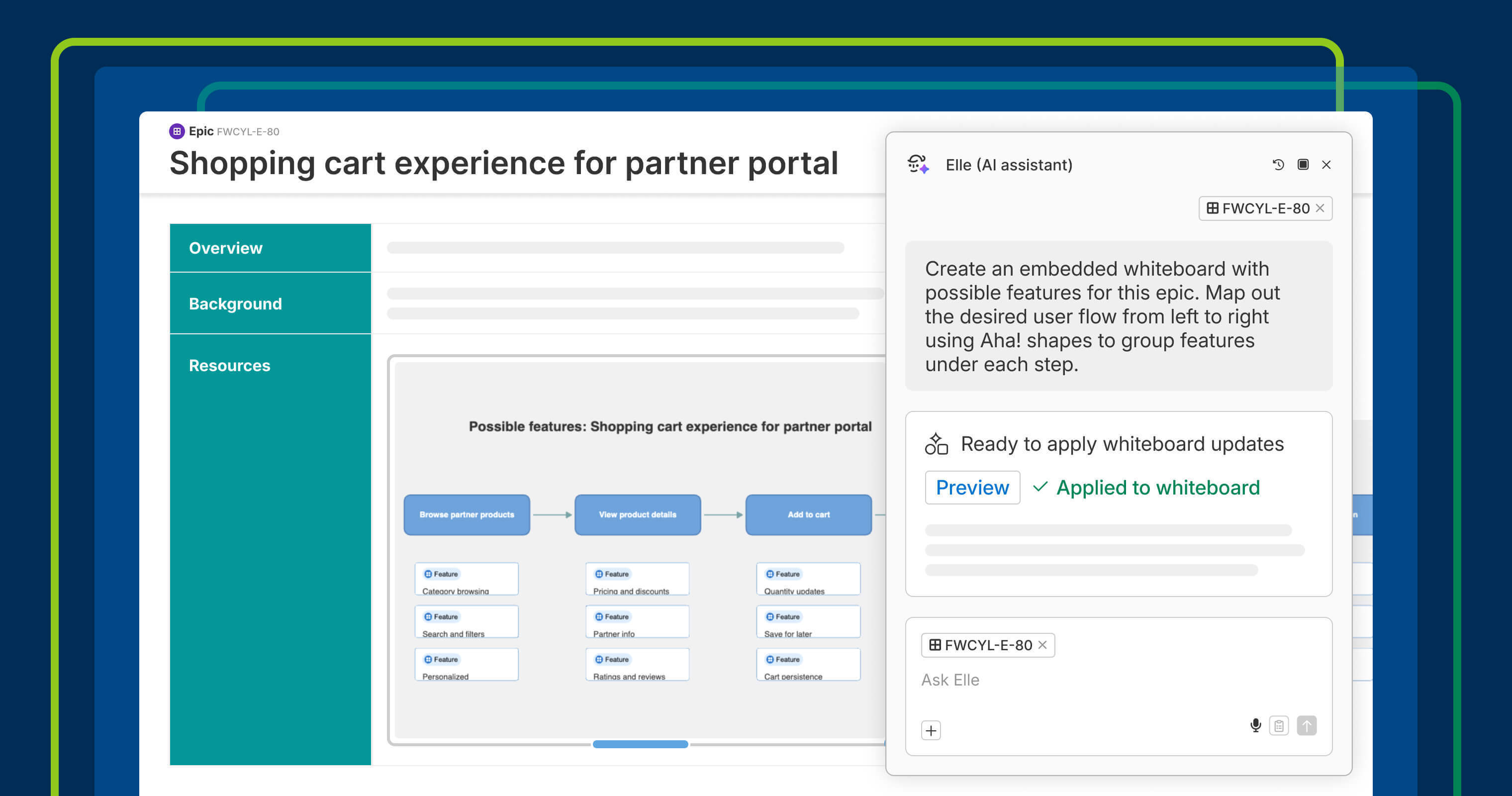Click Feature icon on Category browsing card
The width and height of the screenshot is (1512, 796).
(x=428, y=574)
